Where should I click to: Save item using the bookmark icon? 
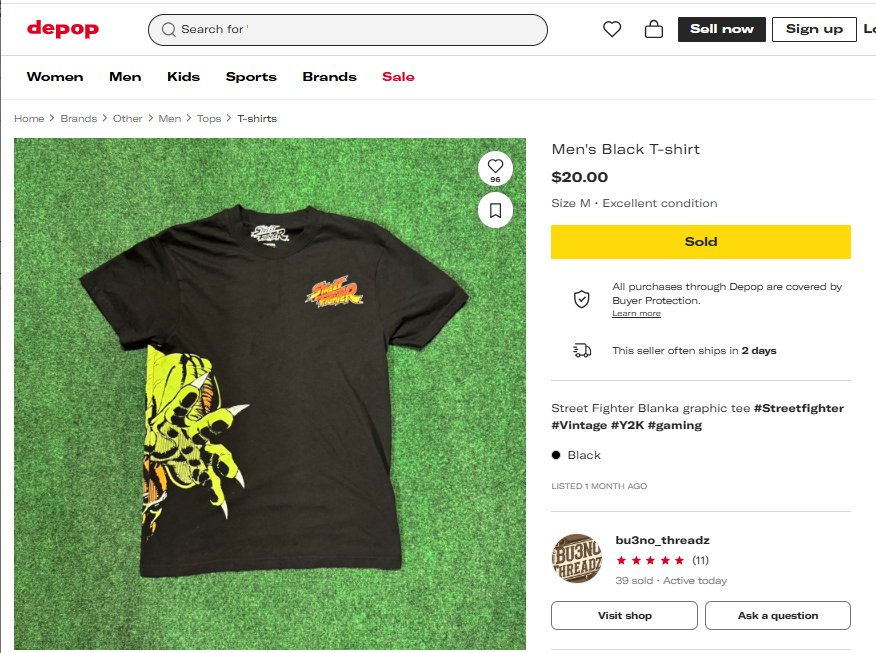click(x=495, y=210)
